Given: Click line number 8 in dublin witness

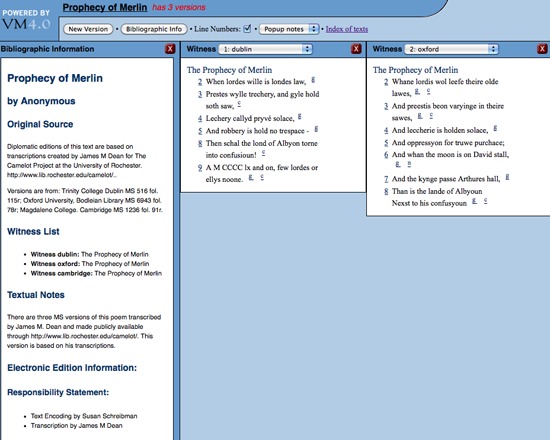Looking at the screenshot, I should (x=200, y=144).
